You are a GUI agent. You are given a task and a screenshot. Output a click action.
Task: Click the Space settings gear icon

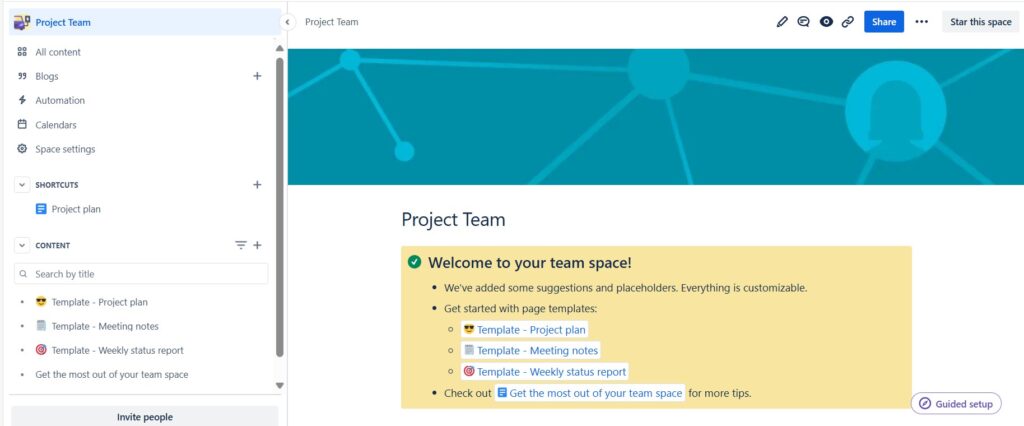[x=22, y=148]
